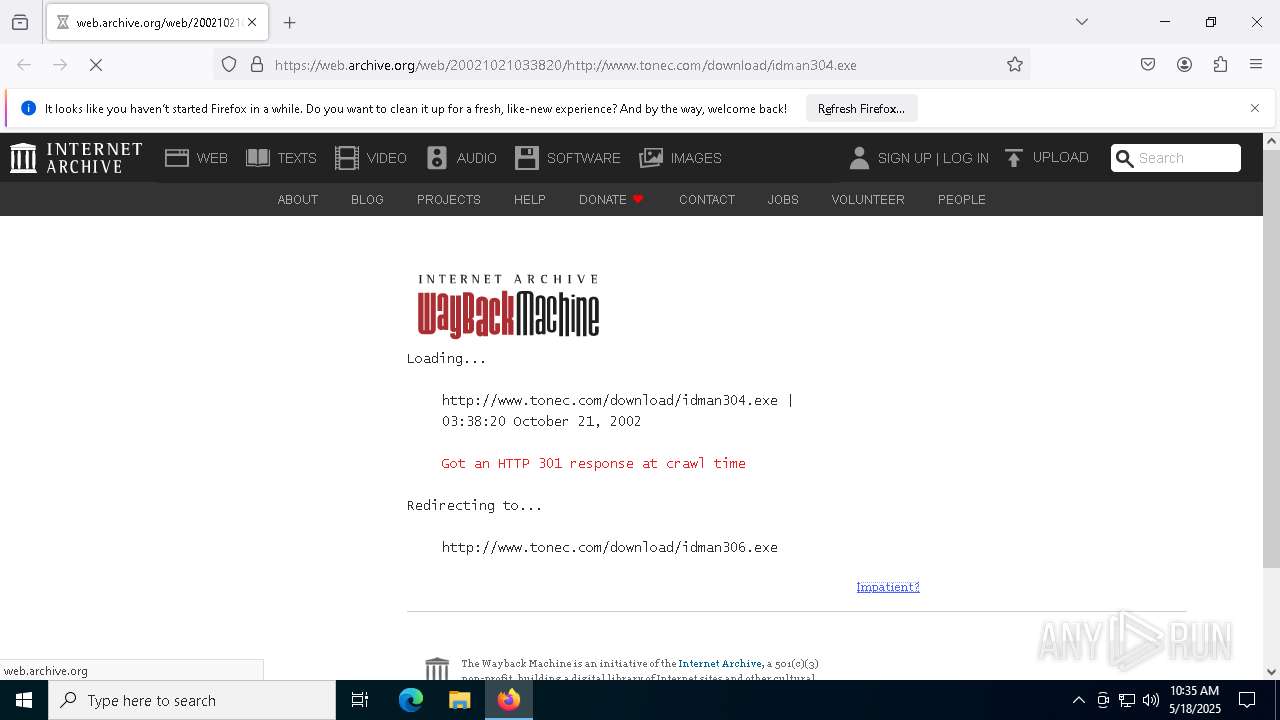
Task: Open the volume control icon
Action: (1151, 700)
